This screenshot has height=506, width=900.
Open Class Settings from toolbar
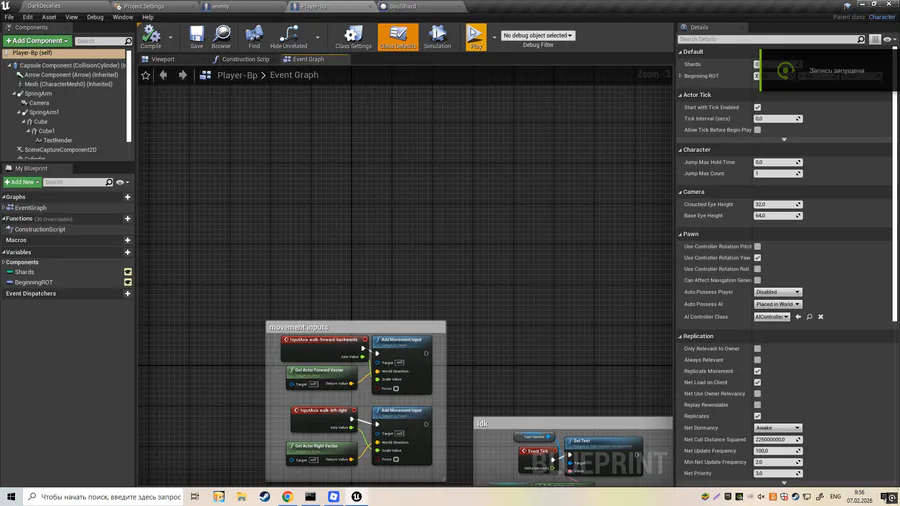point(353,37)
